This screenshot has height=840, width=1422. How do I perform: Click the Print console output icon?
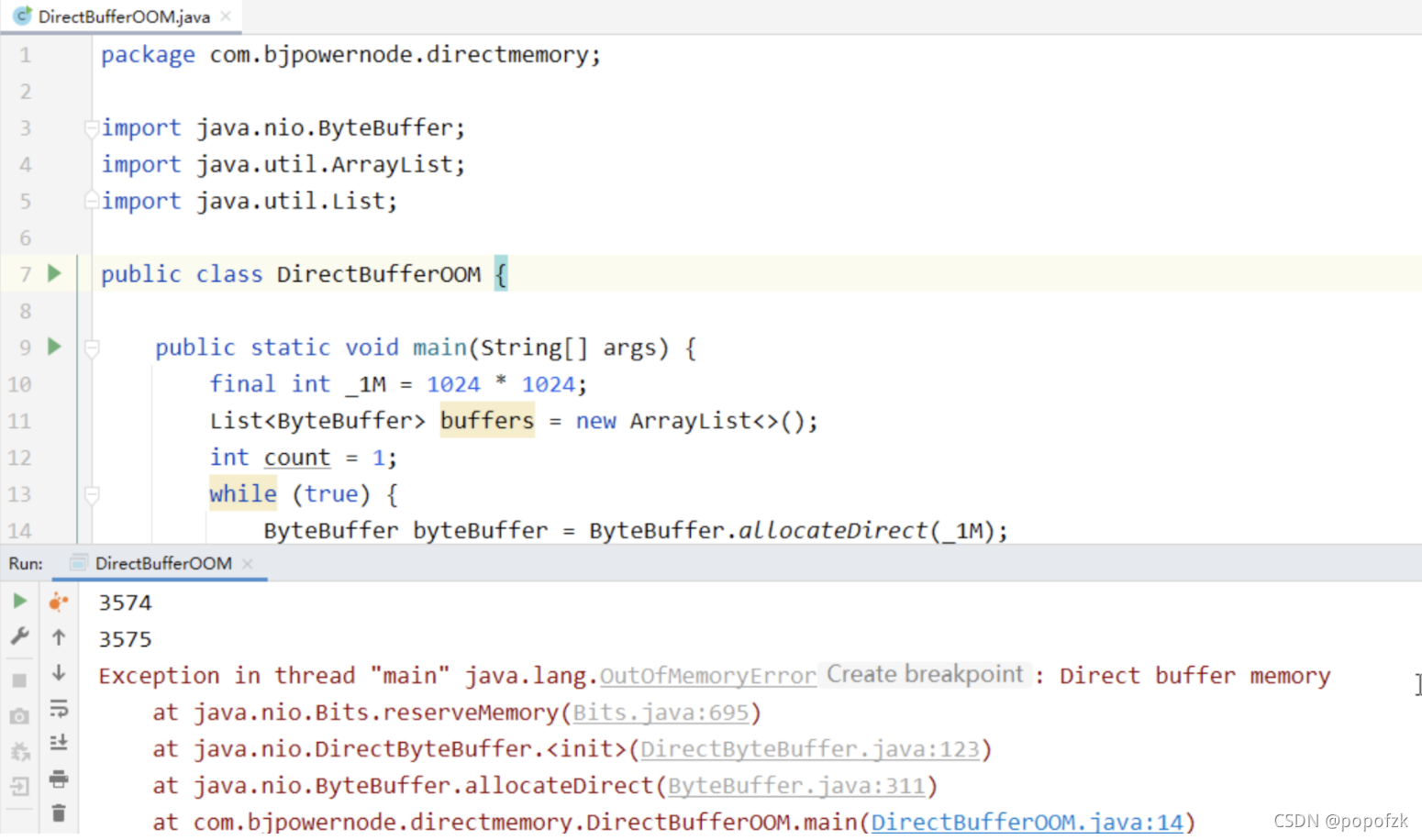click(x=59, y=779)
